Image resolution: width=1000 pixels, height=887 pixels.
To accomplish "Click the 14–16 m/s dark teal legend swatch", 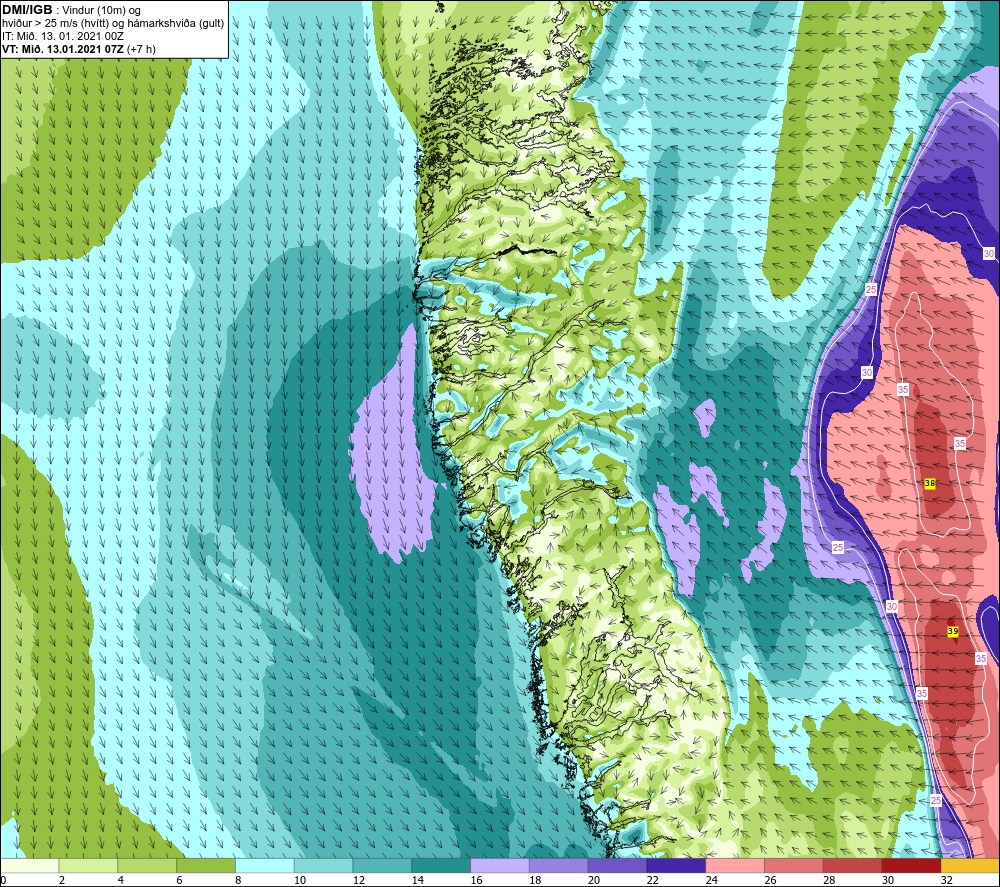I will pyautogui.click(x=441, y=865).
